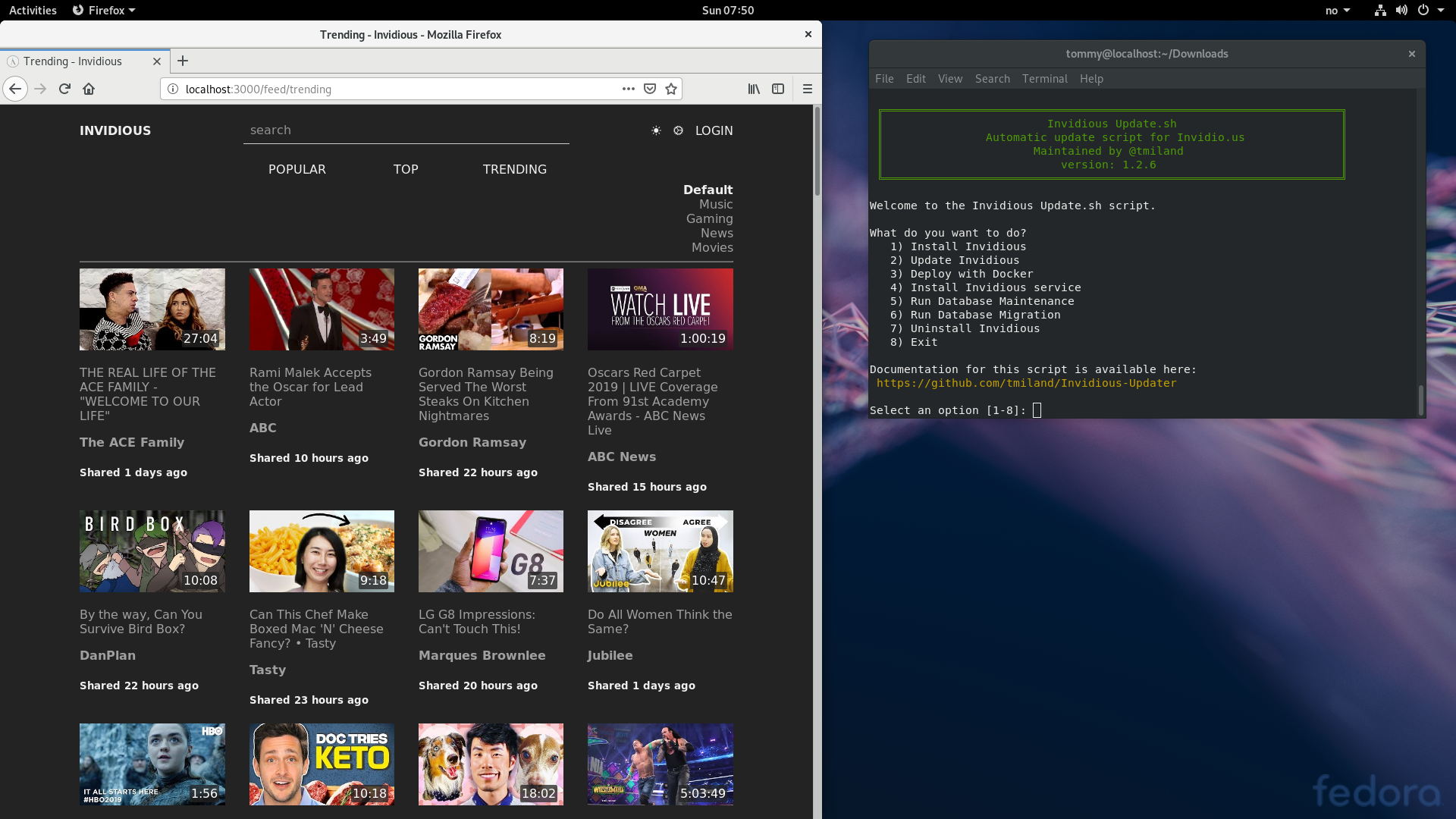This screenshot has width=1456, height=819.
Task: Expand keyboard layout 'no' dropdown
Action: (x=1338, y=10)
